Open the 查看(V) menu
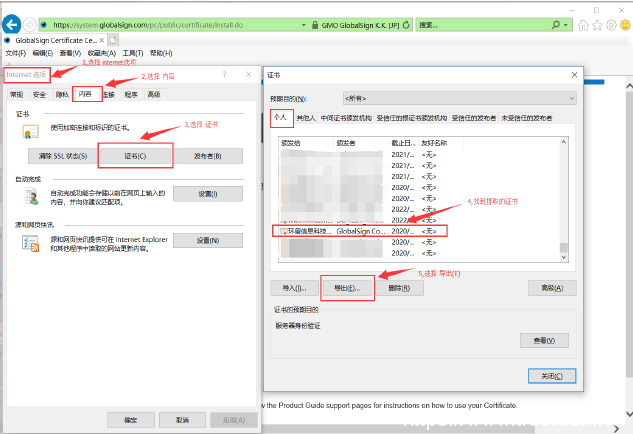 [x=70, y=53]
